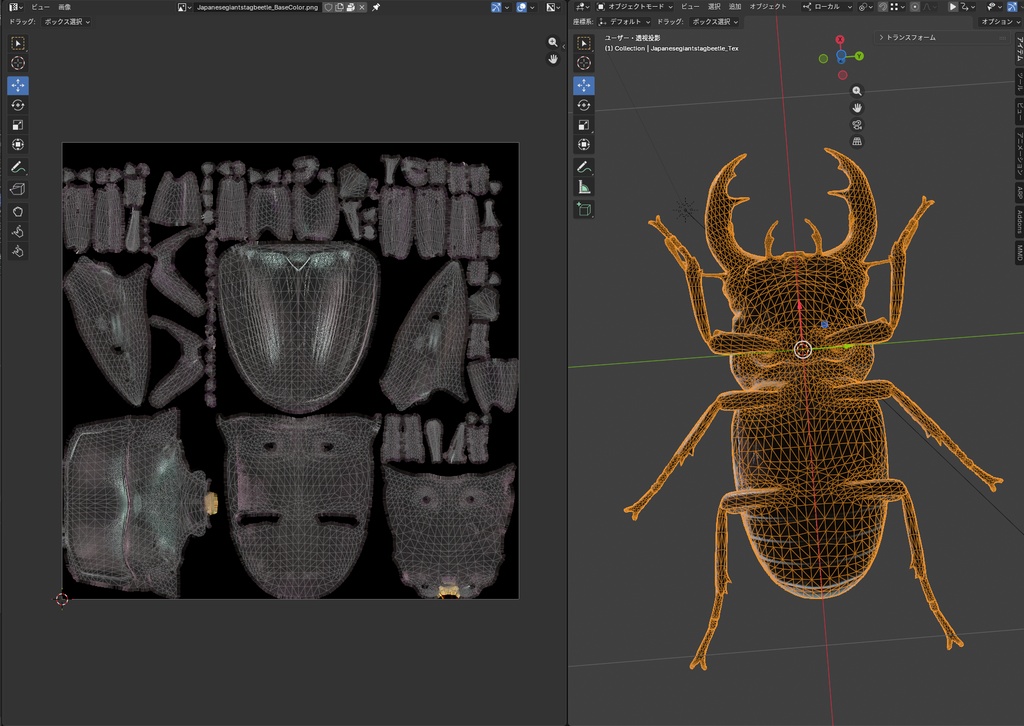Activate the Rotate tool in 3D viewport
The image size is (1024, 726).
coord(584,105)
